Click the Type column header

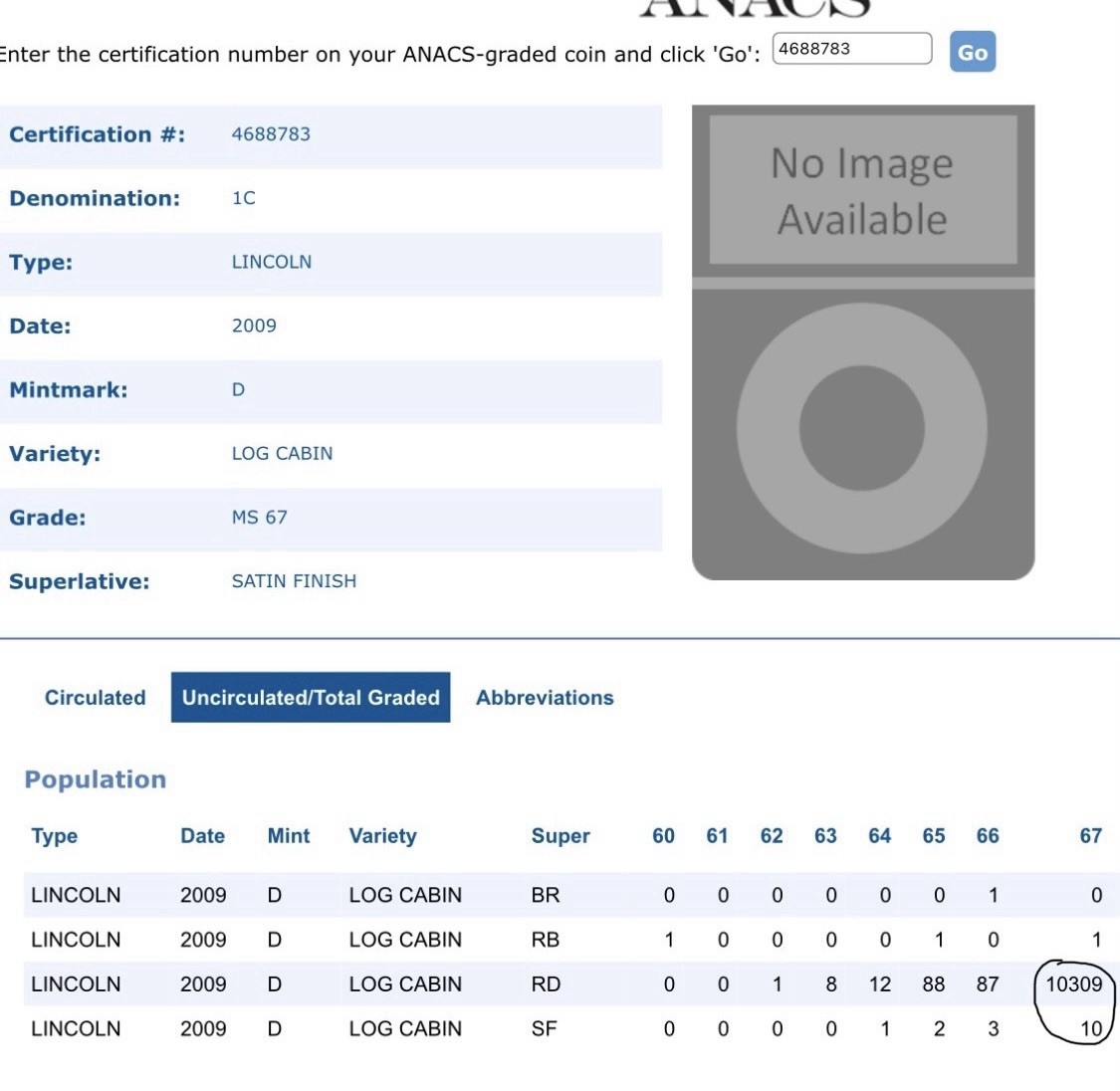pyautogui.click(x=54, y=836)
